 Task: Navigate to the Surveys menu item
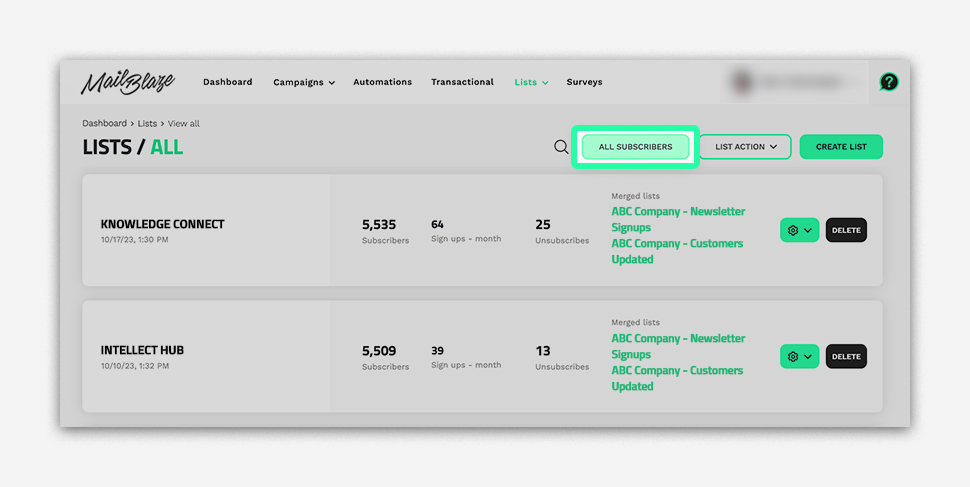click(584, 82)
